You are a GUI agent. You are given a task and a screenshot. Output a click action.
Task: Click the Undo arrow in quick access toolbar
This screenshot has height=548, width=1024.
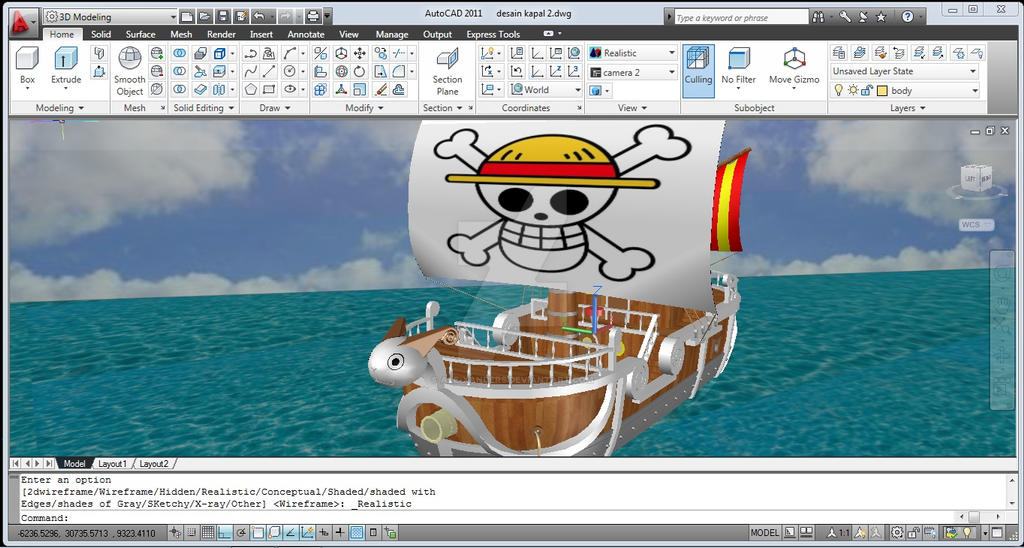tap(259, 17)
